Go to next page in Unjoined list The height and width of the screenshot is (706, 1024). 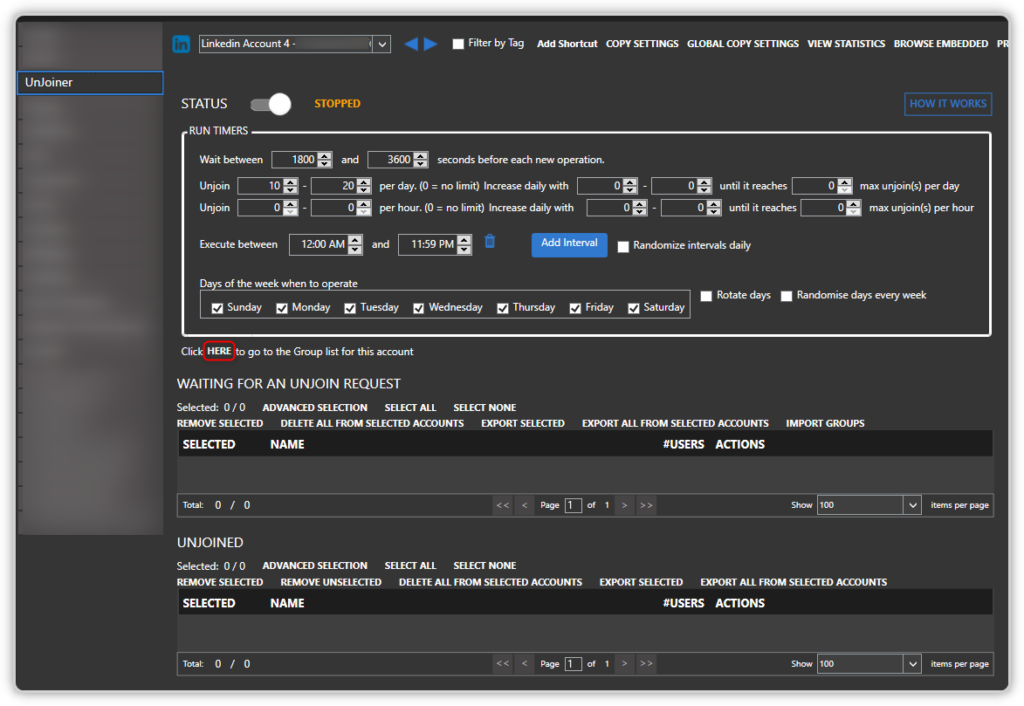[x=625, y=664]
